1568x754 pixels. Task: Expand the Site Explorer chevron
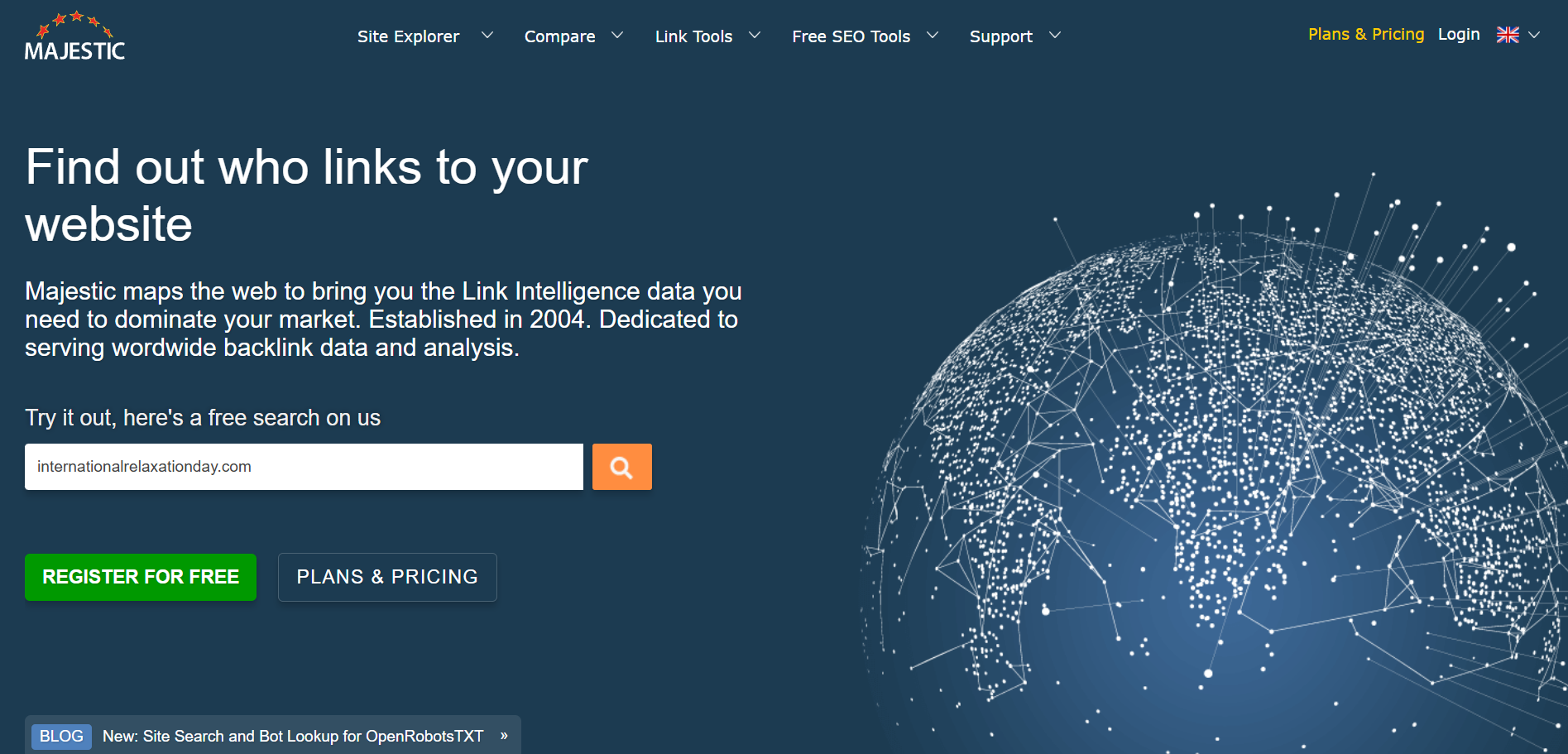pyautogui.click(x=487, y=35)
